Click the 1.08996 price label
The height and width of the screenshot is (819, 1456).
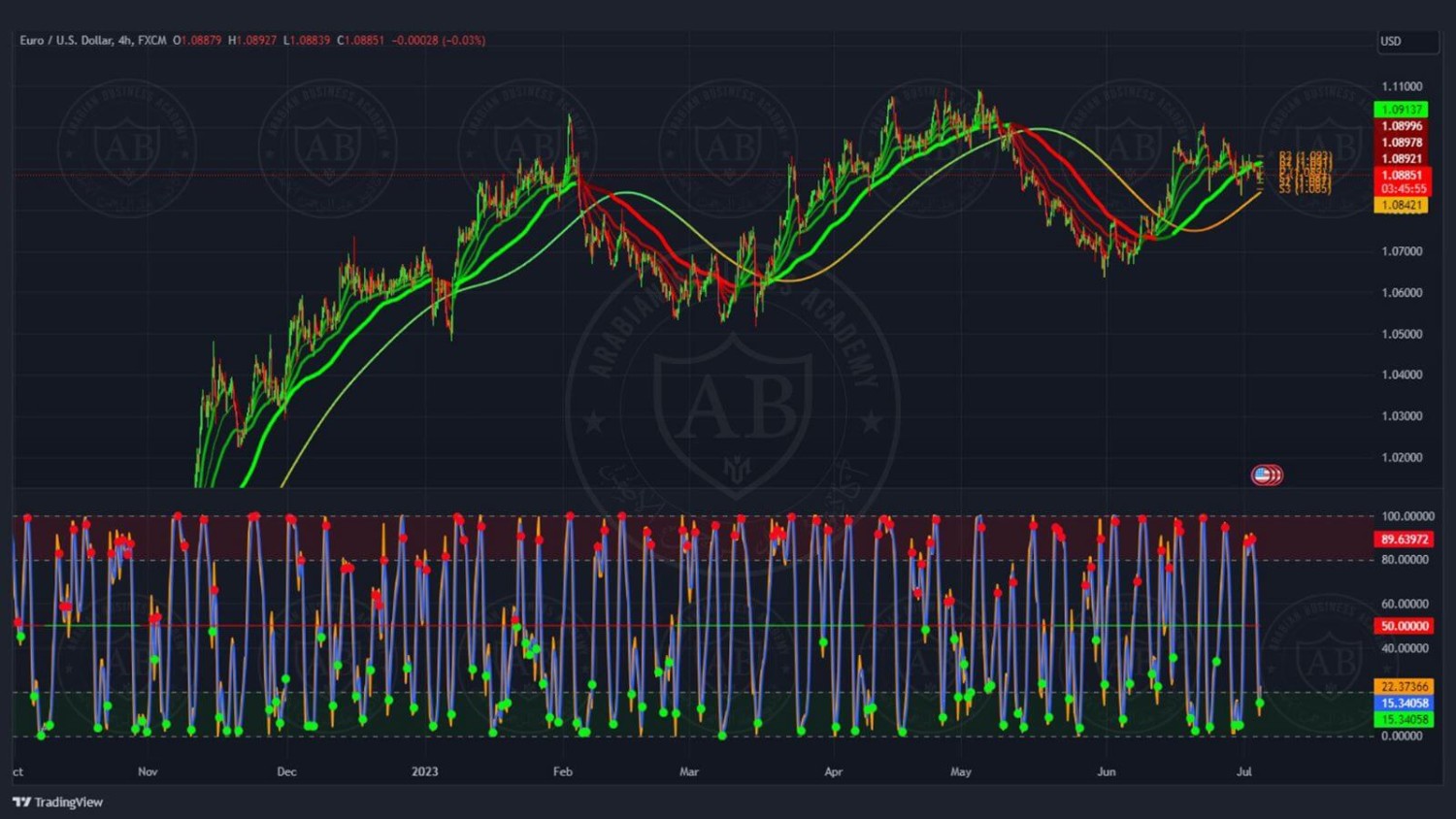tap(1402, 126)
